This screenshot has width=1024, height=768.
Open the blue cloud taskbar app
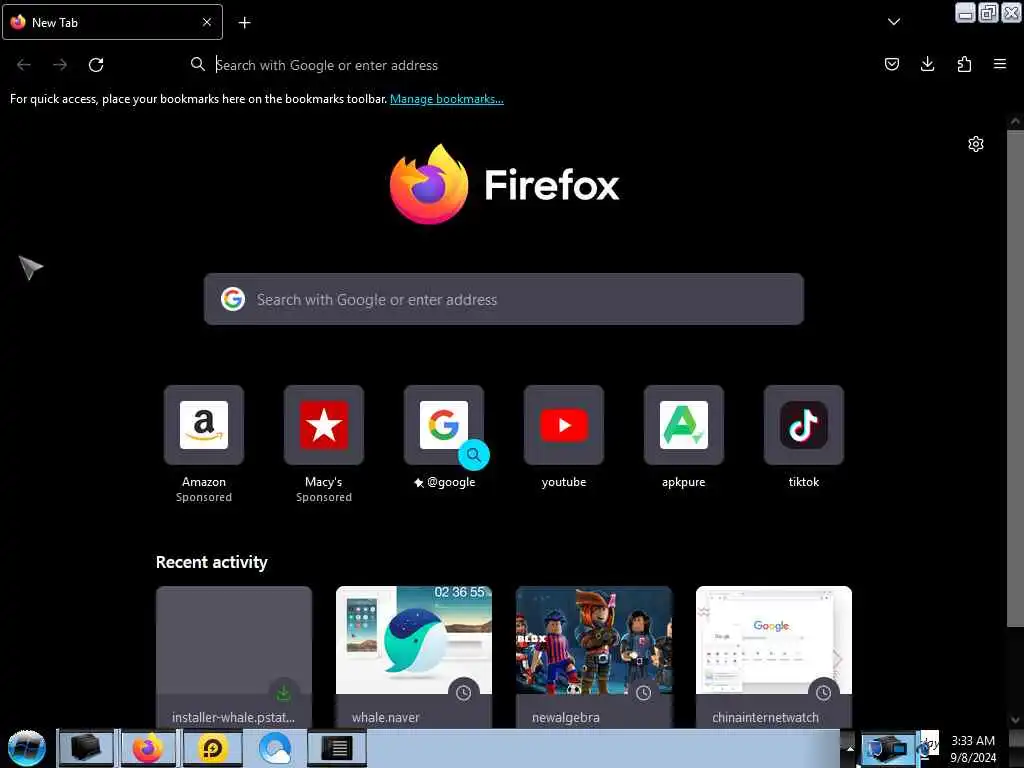pos(275,748)
